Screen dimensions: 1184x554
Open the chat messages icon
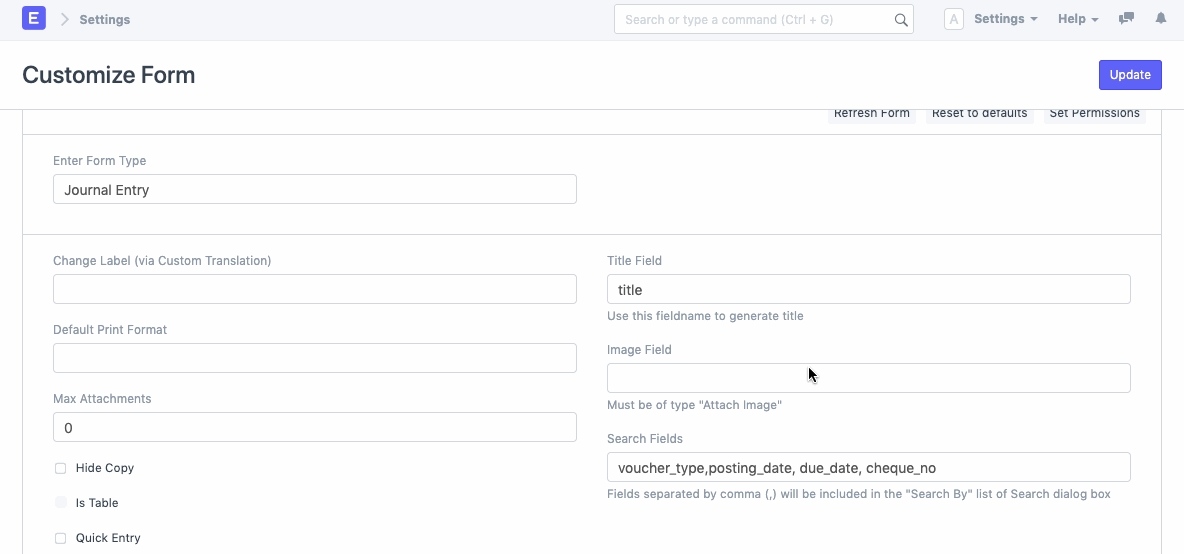point(1127,19)
